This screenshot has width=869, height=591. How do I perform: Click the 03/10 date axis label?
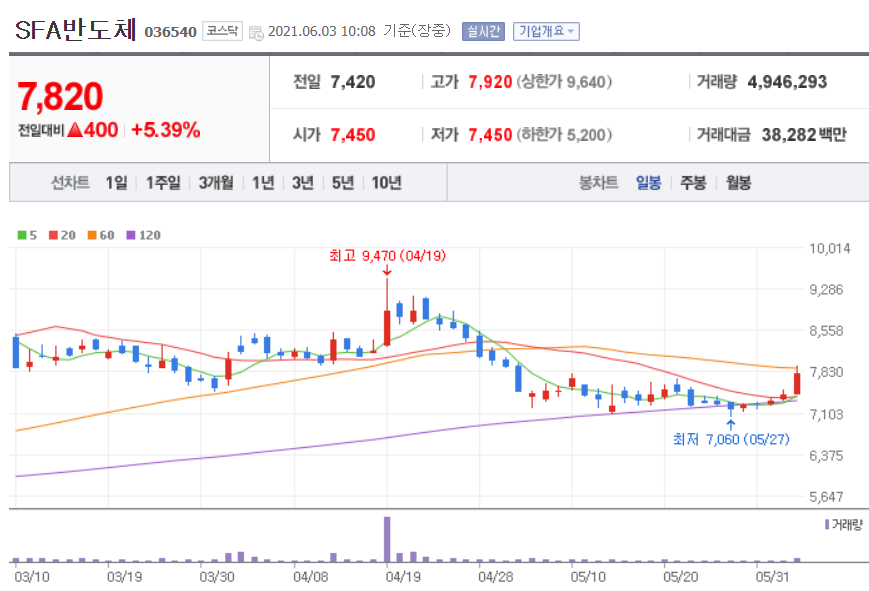(x=32, y=577)
